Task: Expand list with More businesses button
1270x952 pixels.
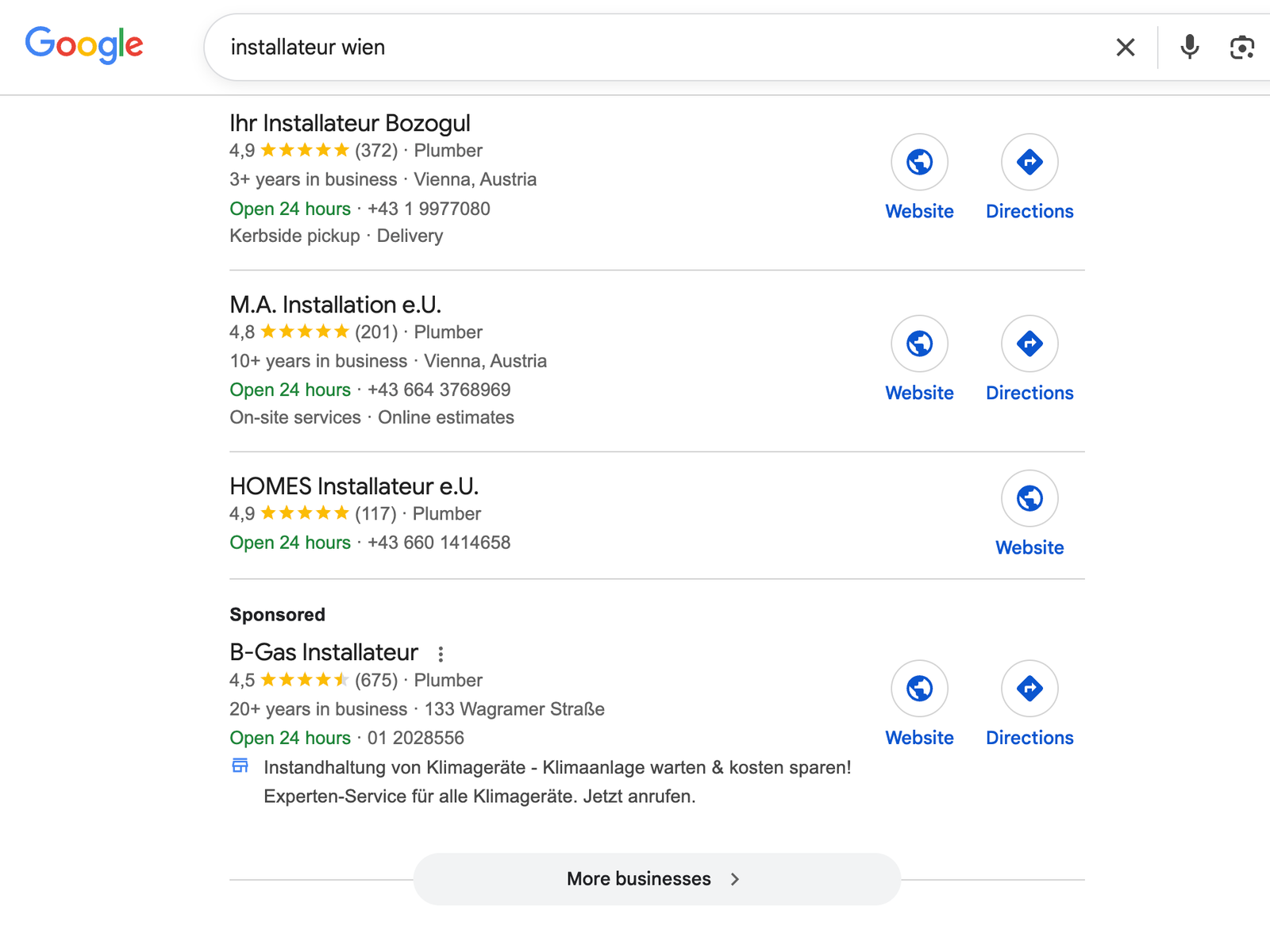Action: click(656, 879)
